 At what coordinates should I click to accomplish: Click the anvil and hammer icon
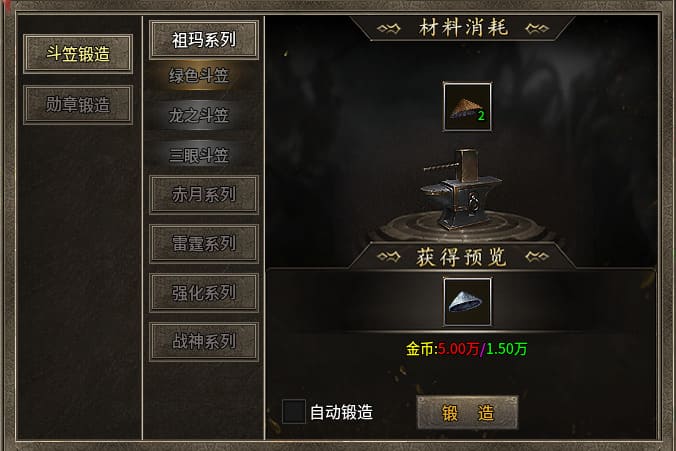461,190
